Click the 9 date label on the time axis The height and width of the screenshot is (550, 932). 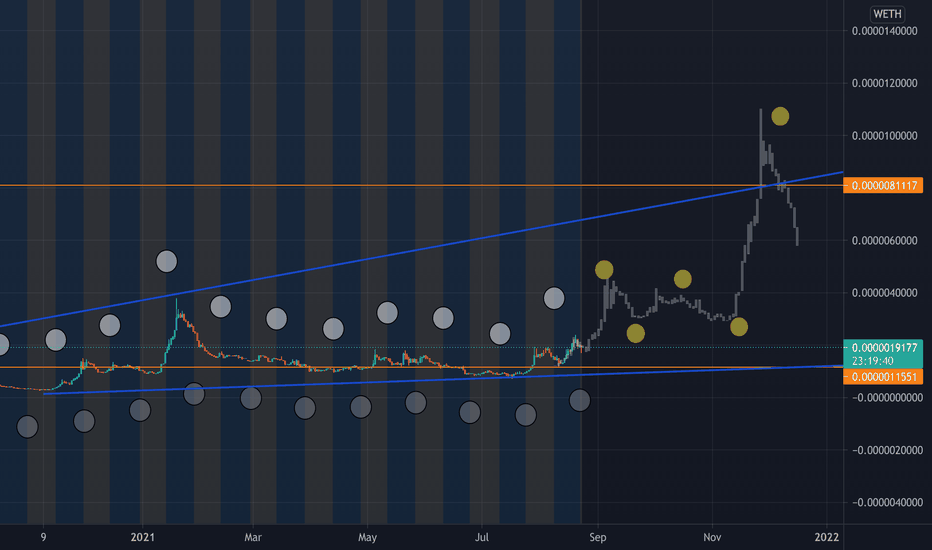43,537
